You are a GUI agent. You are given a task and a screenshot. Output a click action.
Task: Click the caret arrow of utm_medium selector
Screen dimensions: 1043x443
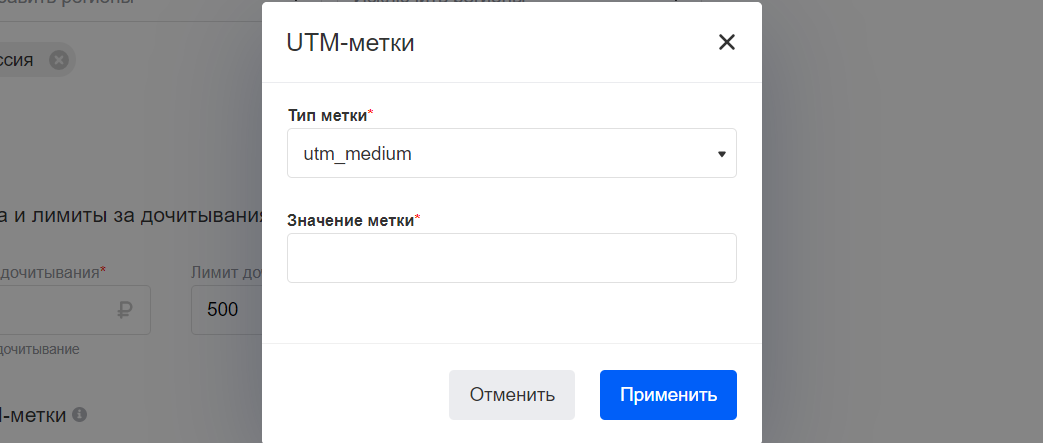point(722,154)
